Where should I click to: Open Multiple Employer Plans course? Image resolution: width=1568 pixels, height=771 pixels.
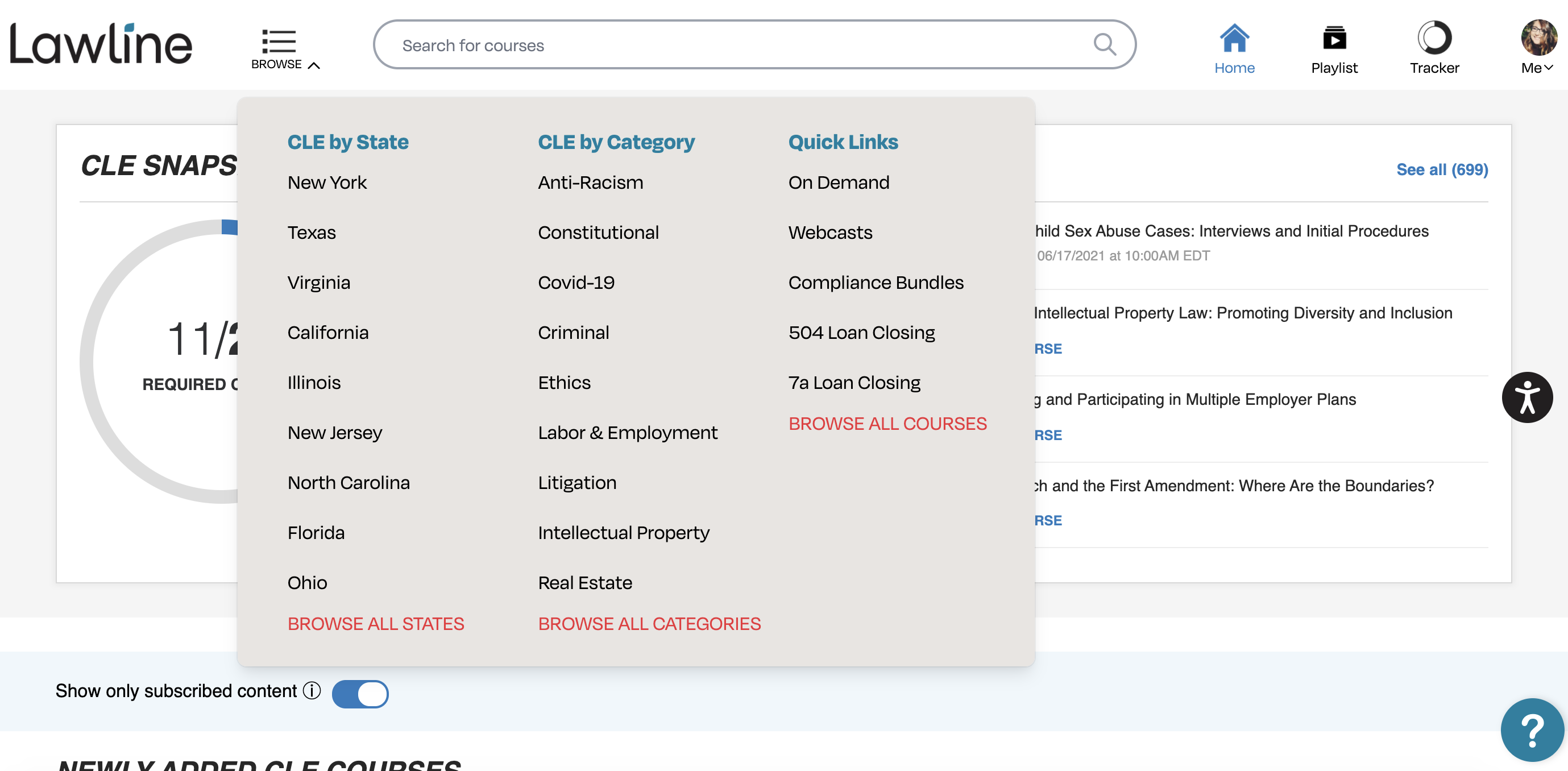tap(1196, 399)
